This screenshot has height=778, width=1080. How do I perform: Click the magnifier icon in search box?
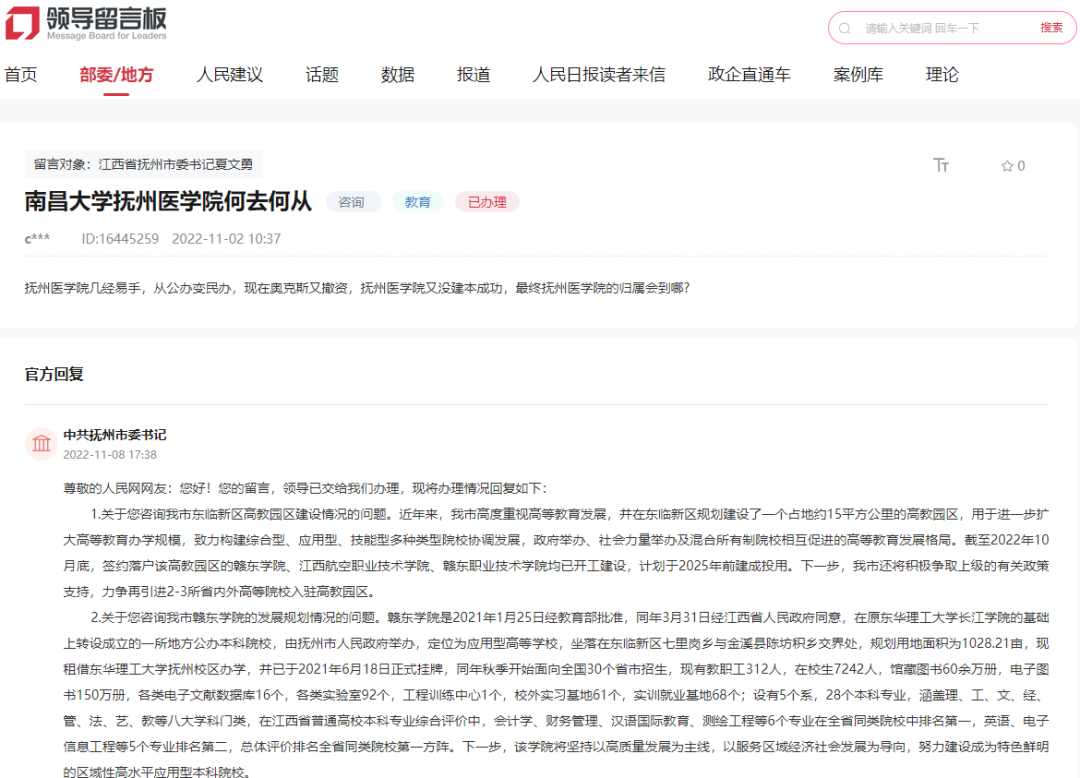point(845,28)
